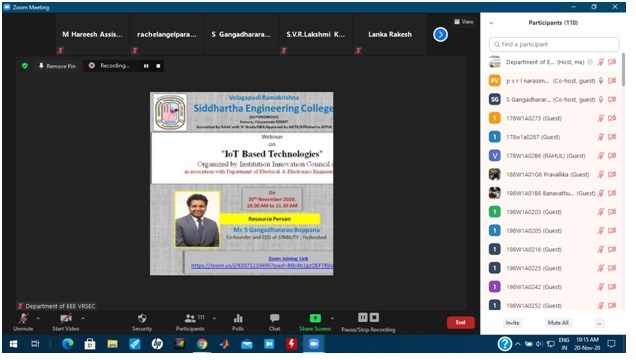Click SG avatar of S Gangadharar
Image resolution: width=636 pixels, height=360 pixels.
click(x=494, y=99)
